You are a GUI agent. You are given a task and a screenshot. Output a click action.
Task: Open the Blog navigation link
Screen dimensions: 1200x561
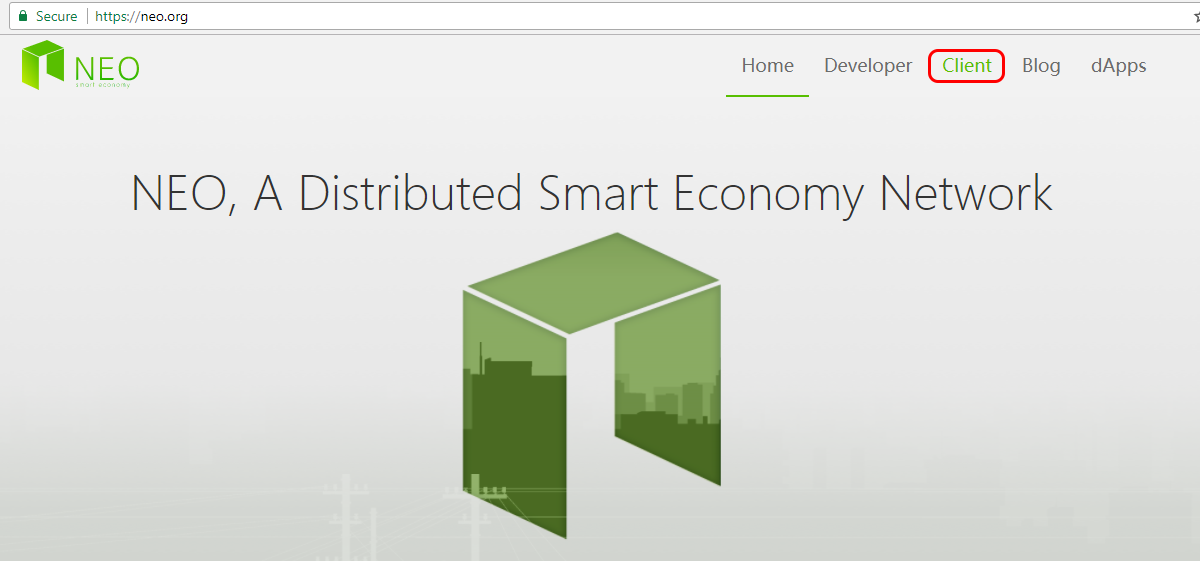pos(1041,66)
